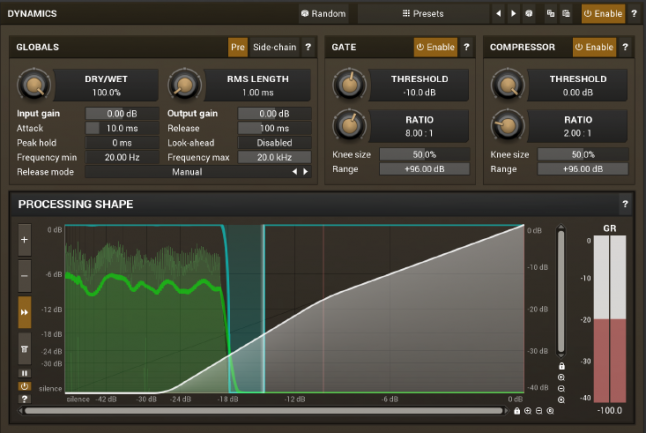Pause the processing shape display
This screenshot has width=646, height=433.
(25, 373)
